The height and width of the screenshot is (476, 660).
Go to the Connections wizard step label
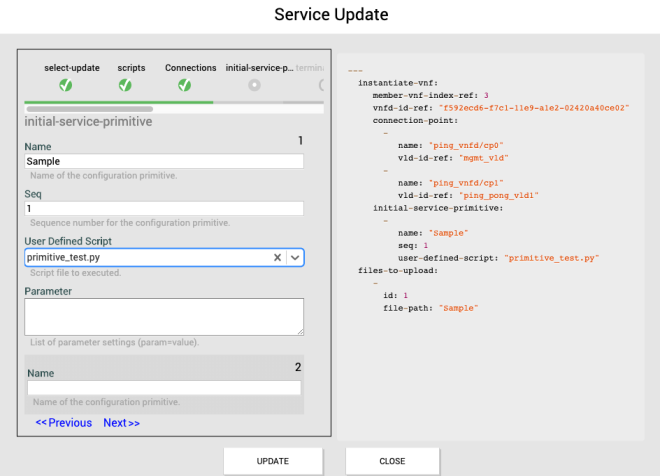(190, 68)
